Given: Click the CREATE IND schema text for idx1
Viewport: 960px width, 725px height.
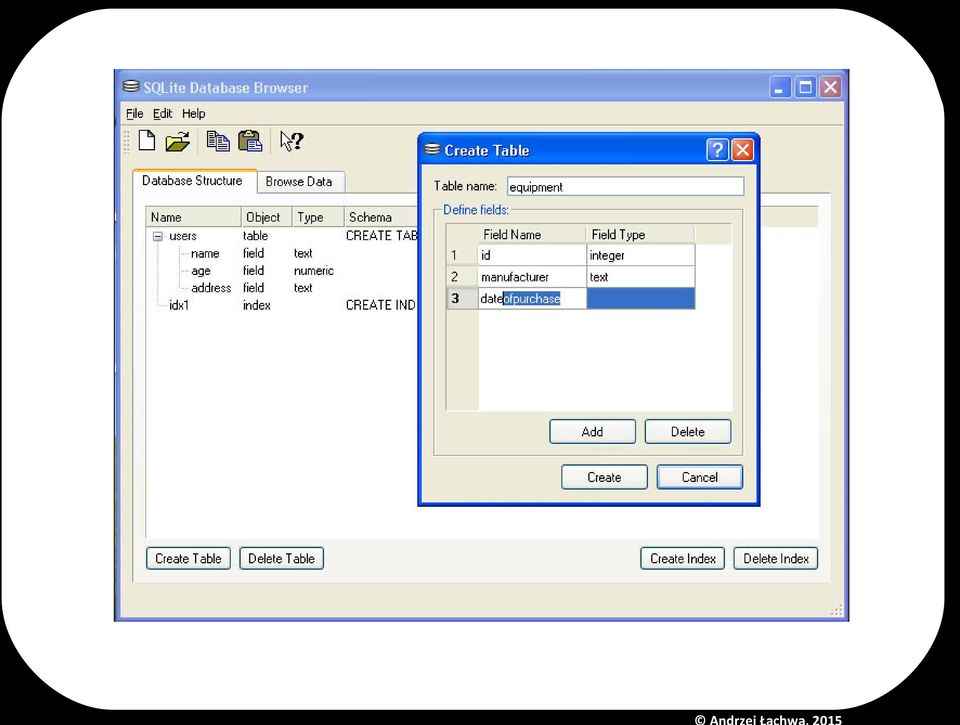Looking at the screenshot, I should pyautogui.click(x=381, y=305).
